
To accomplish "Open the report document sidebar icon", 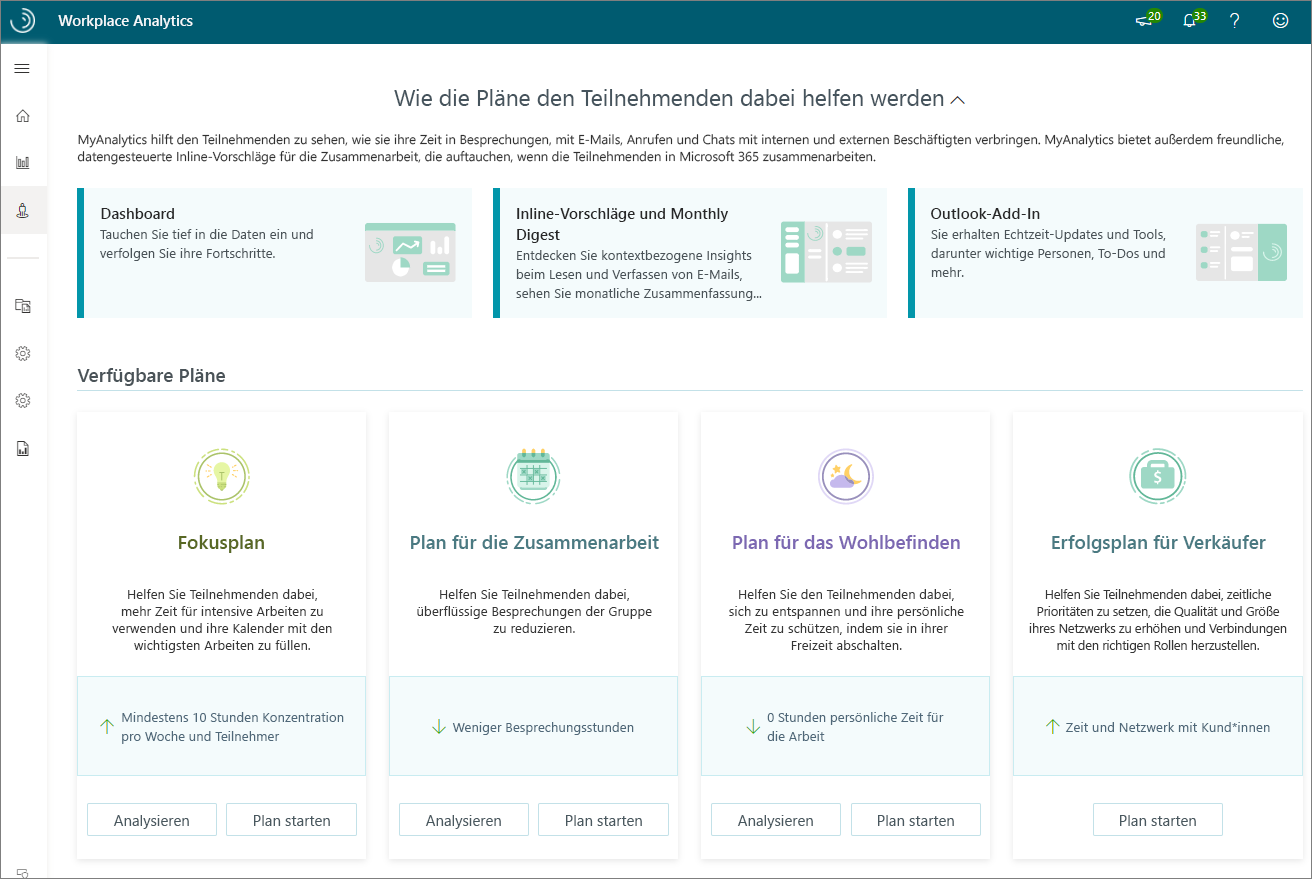I will click(x=22, y=448).
